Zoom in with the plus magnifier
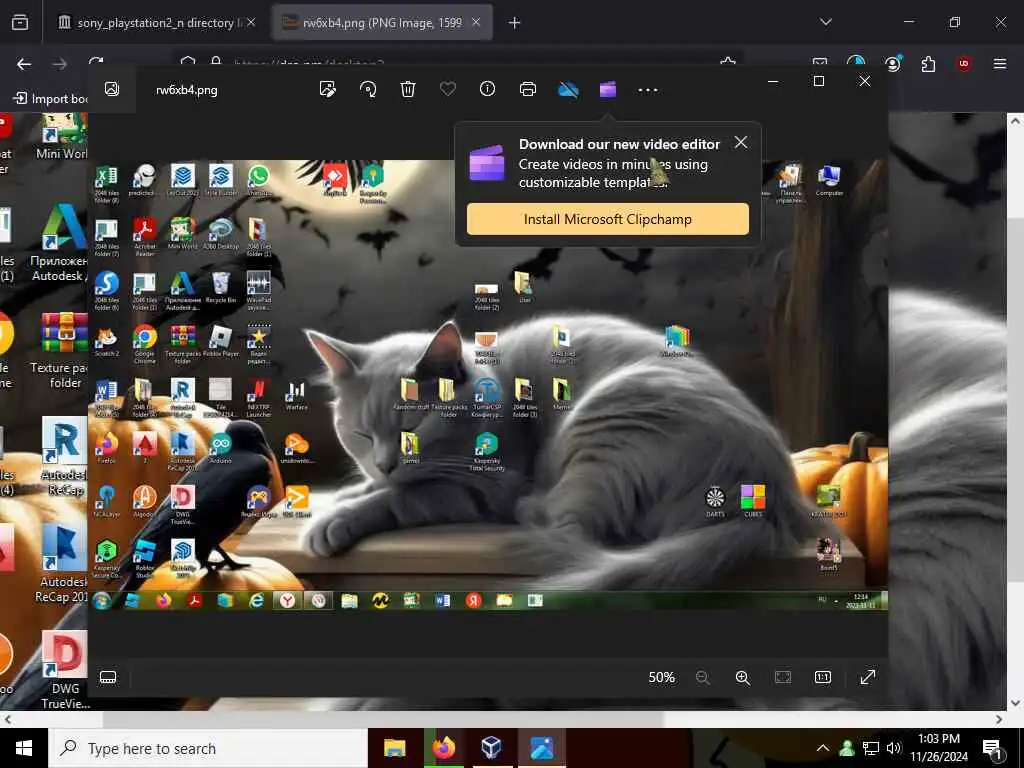This screenshot has height=768, width=1024. 743,678
